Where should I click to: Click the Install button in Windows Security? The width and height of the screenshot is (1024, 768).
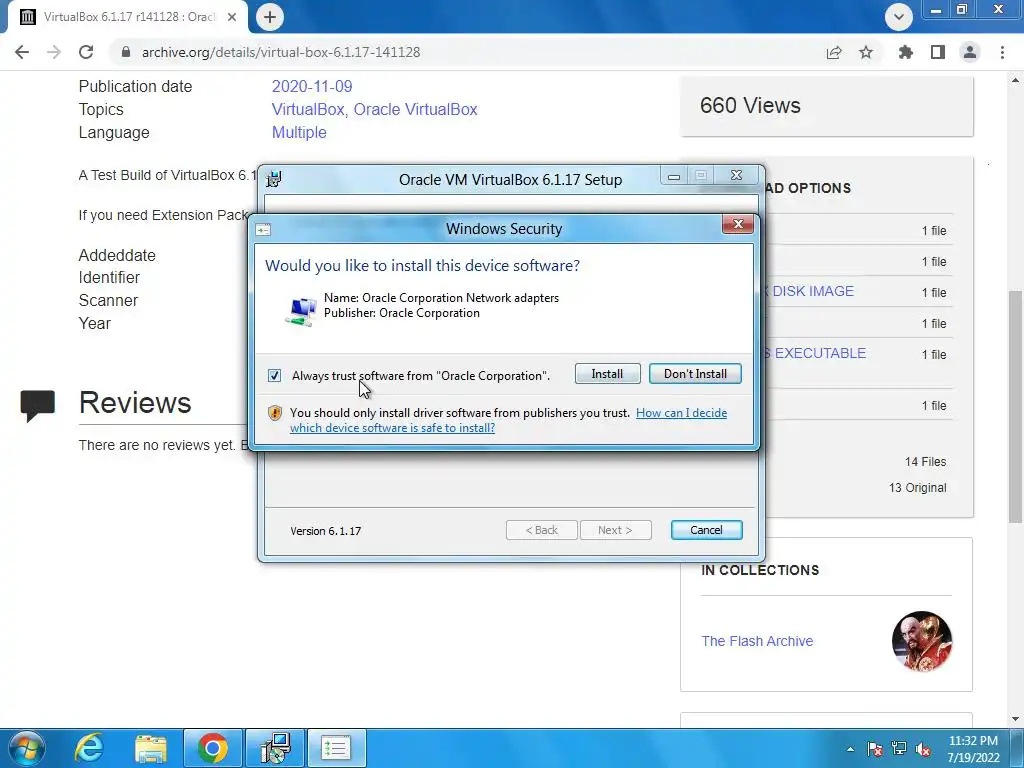tap(607, 374)
